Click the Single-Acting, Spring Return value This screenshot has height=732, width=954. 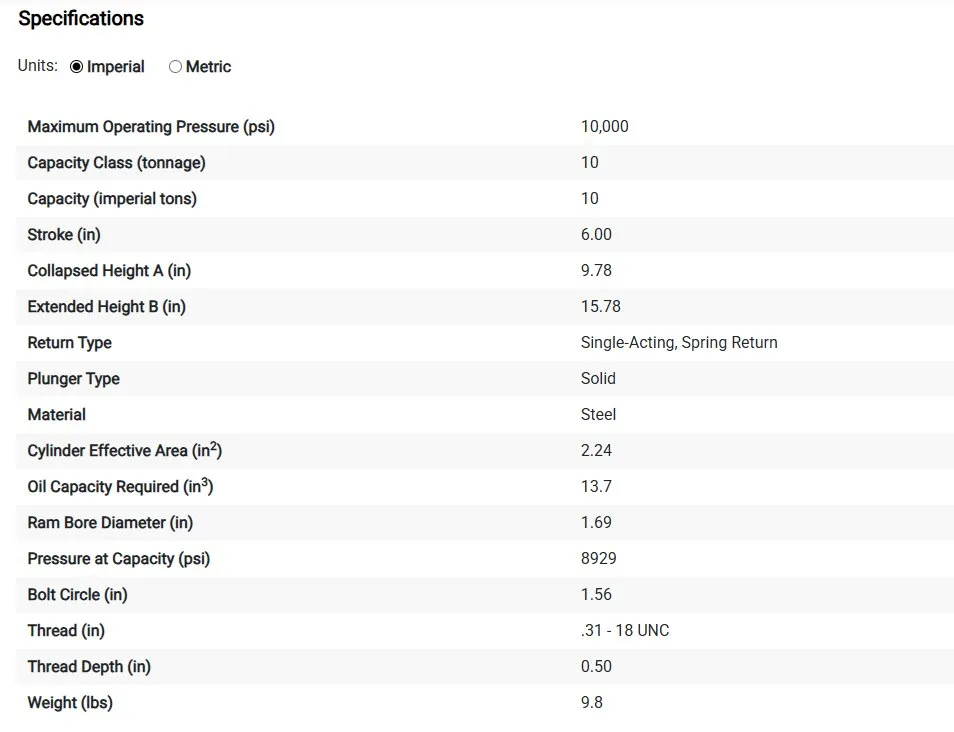[x=679, y=342]
